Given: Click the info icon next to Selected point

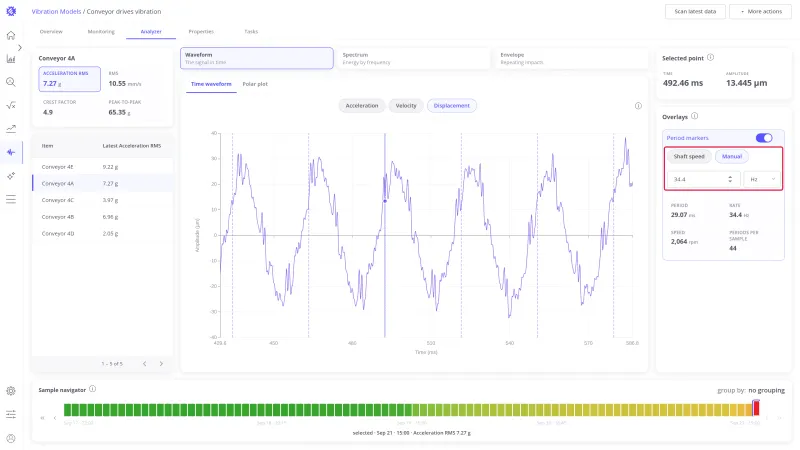Looking at the screenshot, I should point(710,58).
